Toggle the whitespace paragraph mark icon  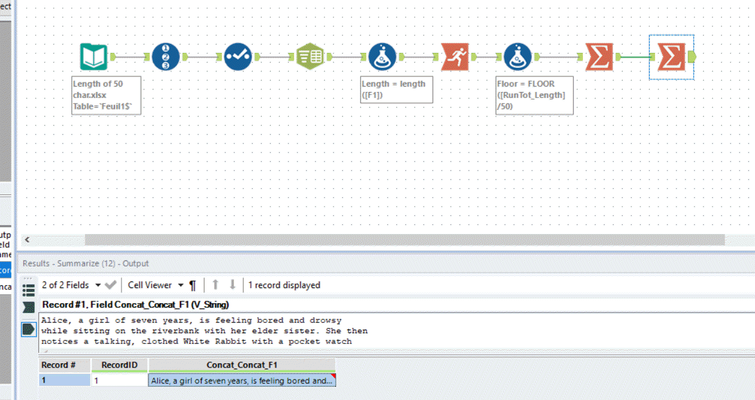193,285
